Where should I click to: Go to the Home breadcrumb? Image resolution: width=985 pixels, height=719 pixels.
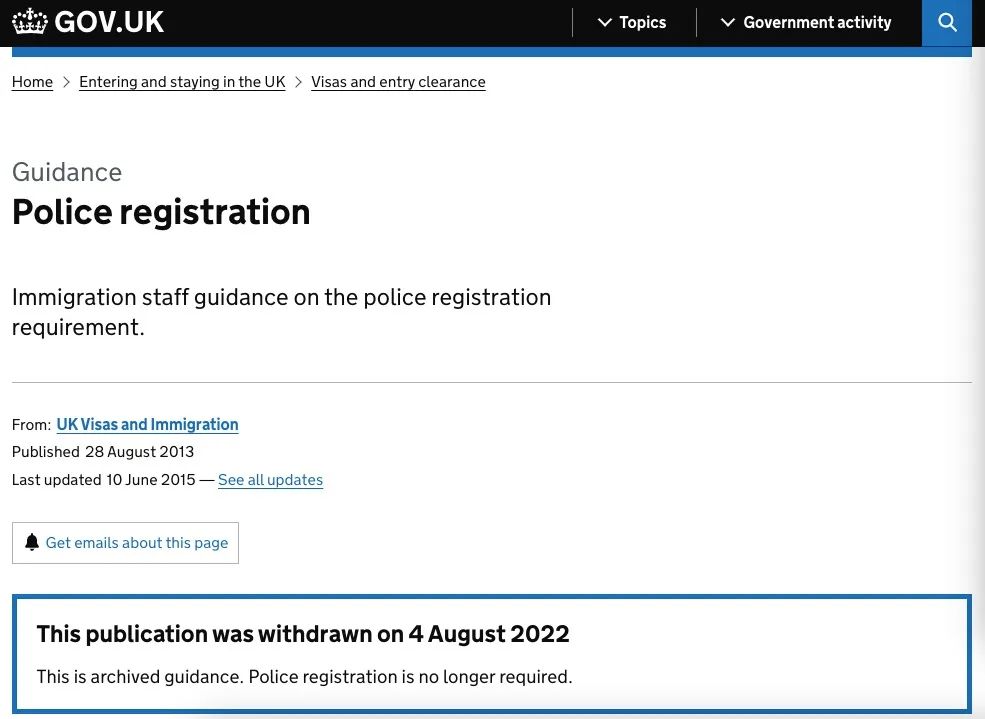(32, 82)
